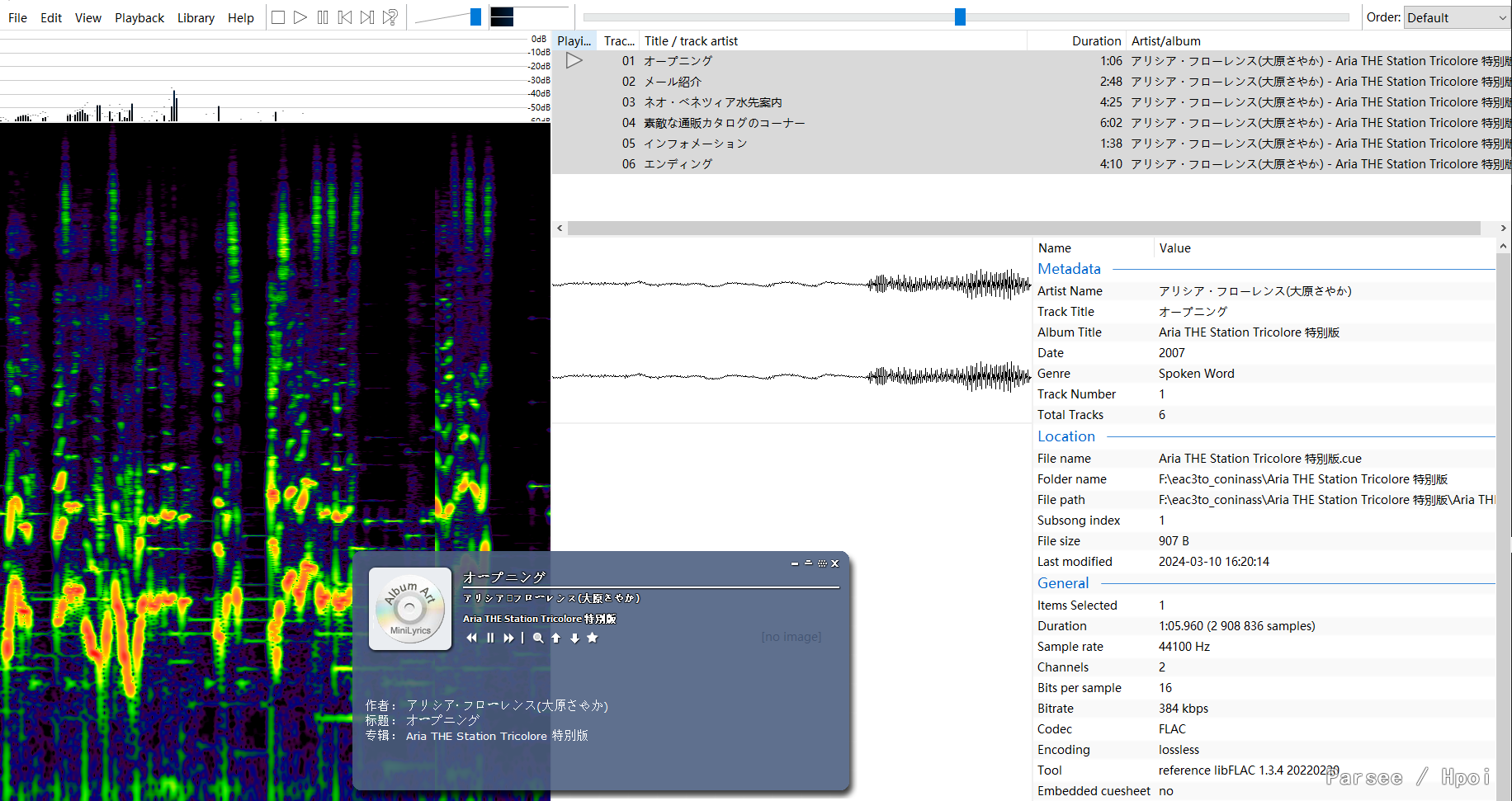Skip to previous track in the toolbar
The height and width of the screenshot is (801, 1512).
345,17
